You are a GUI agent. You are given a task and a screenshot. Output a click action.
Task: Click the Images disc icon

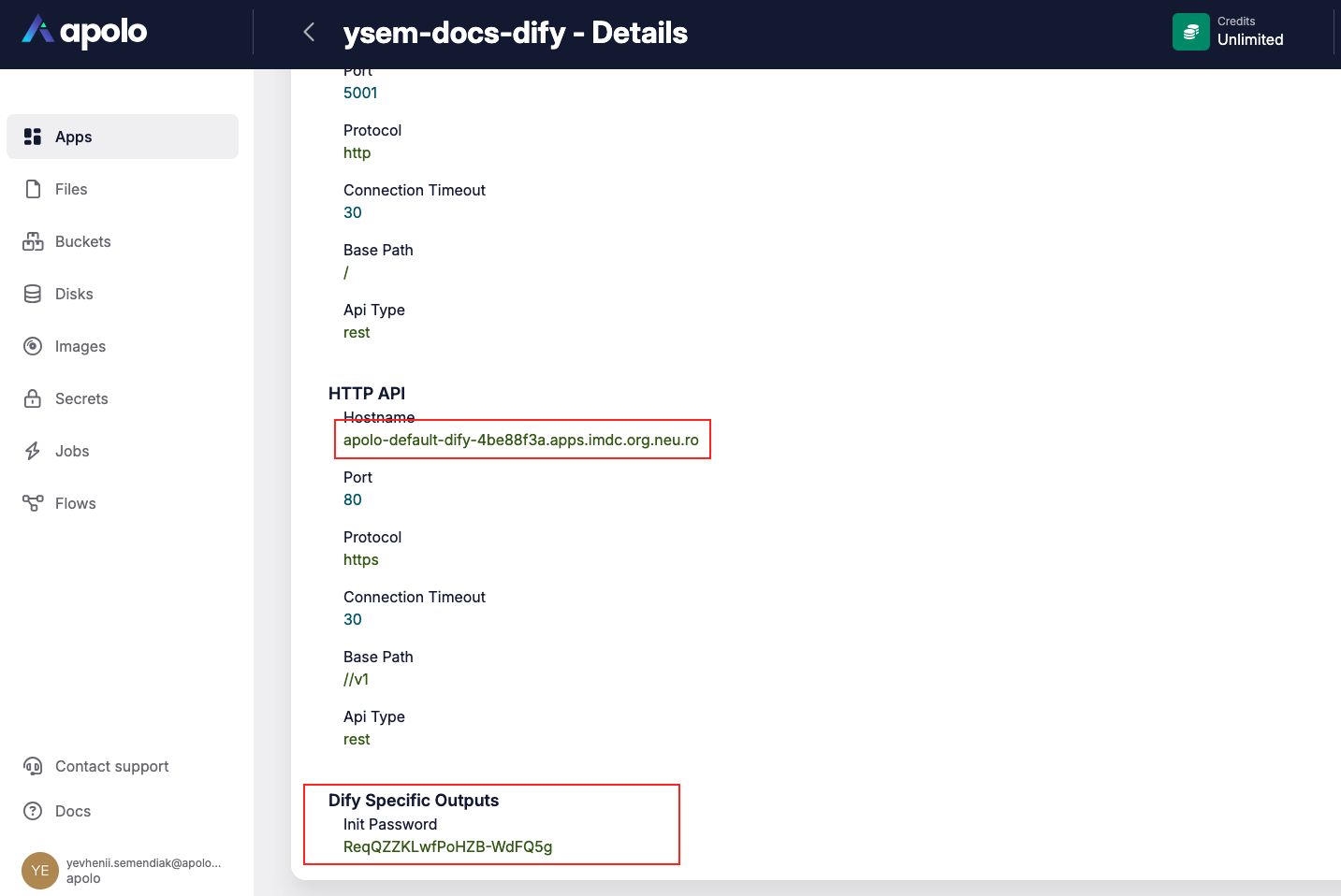pyautogui.click(x=33, y=346)
